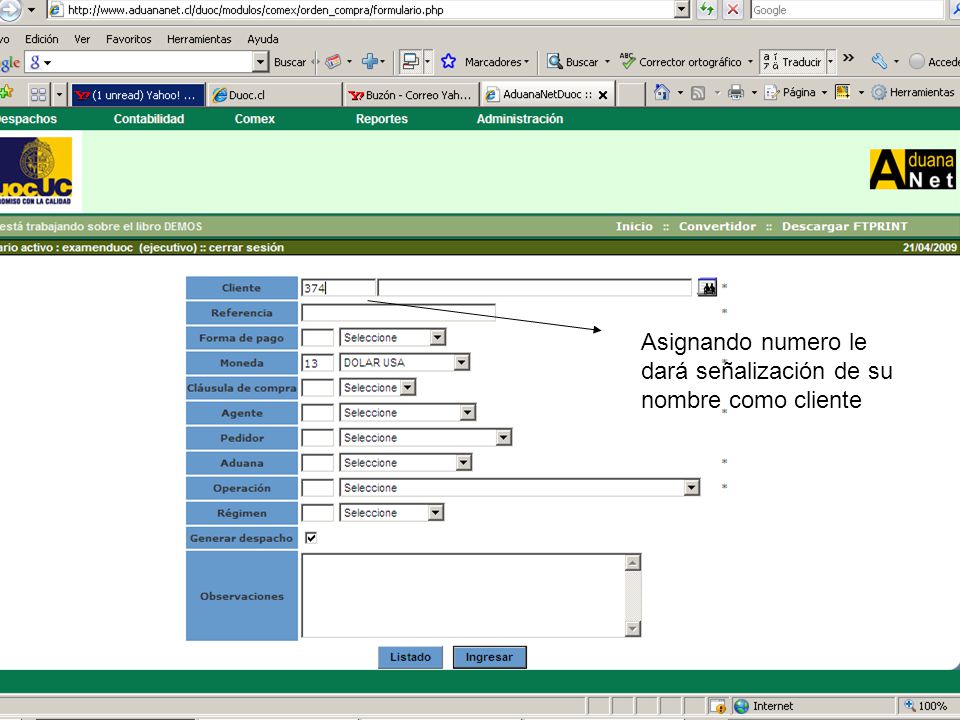Open the Operación dropdown list
The width and height of the screenshot is (960, 720).
(x=692, y=488)
